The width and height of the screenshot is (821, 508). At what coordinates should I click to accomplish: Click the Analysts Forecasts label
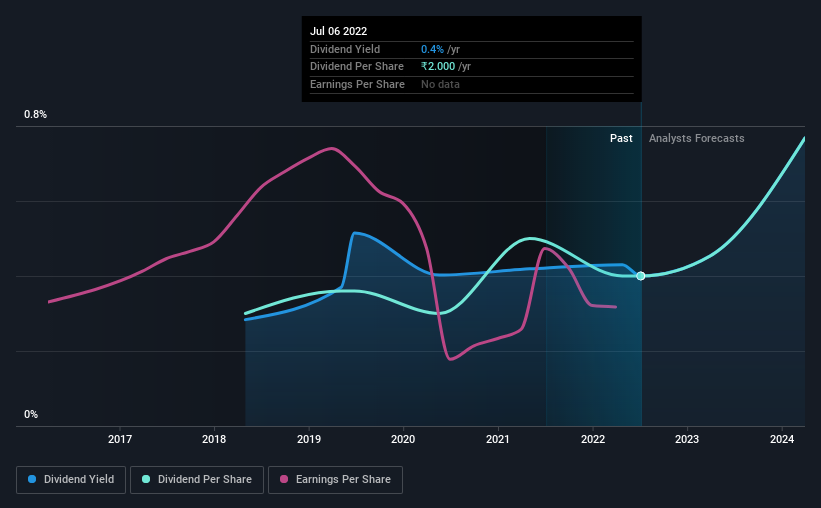coord(696,138)
